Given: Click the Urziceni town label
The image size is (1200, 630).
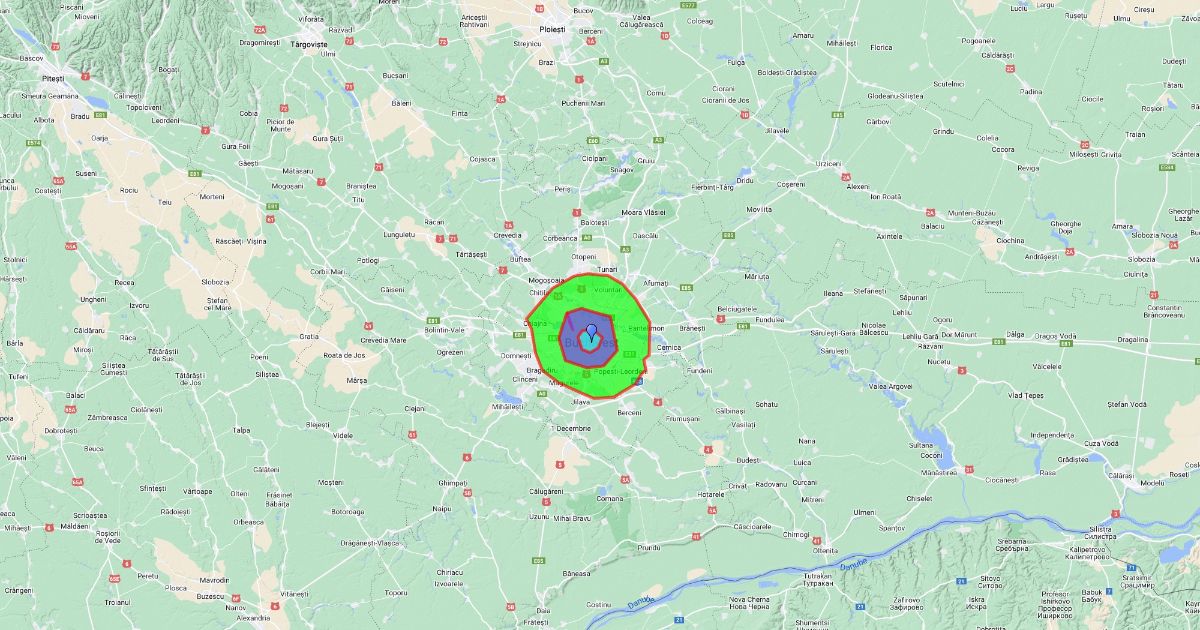Looking at the screenshot, I should click(828, 163).
